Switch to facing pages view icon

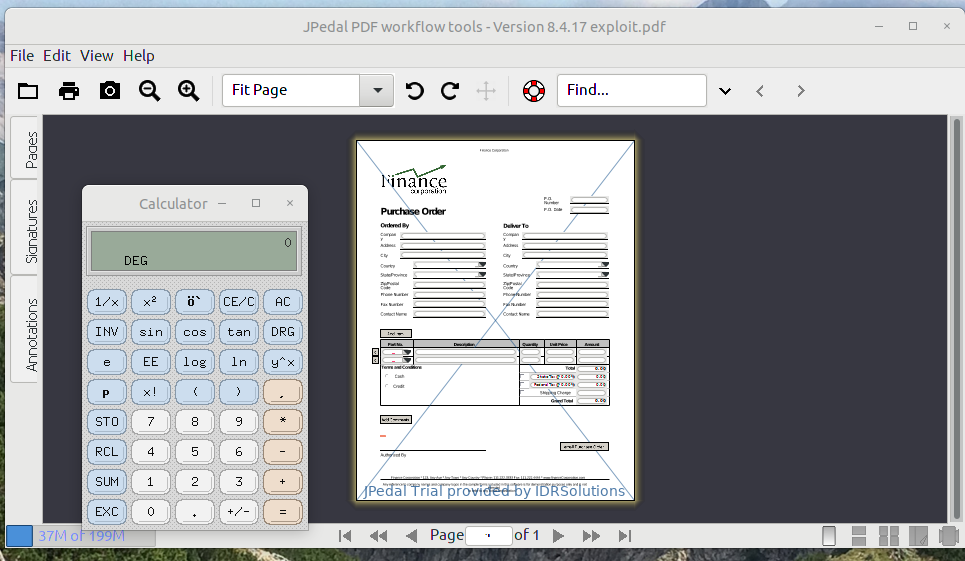point(888,536)
